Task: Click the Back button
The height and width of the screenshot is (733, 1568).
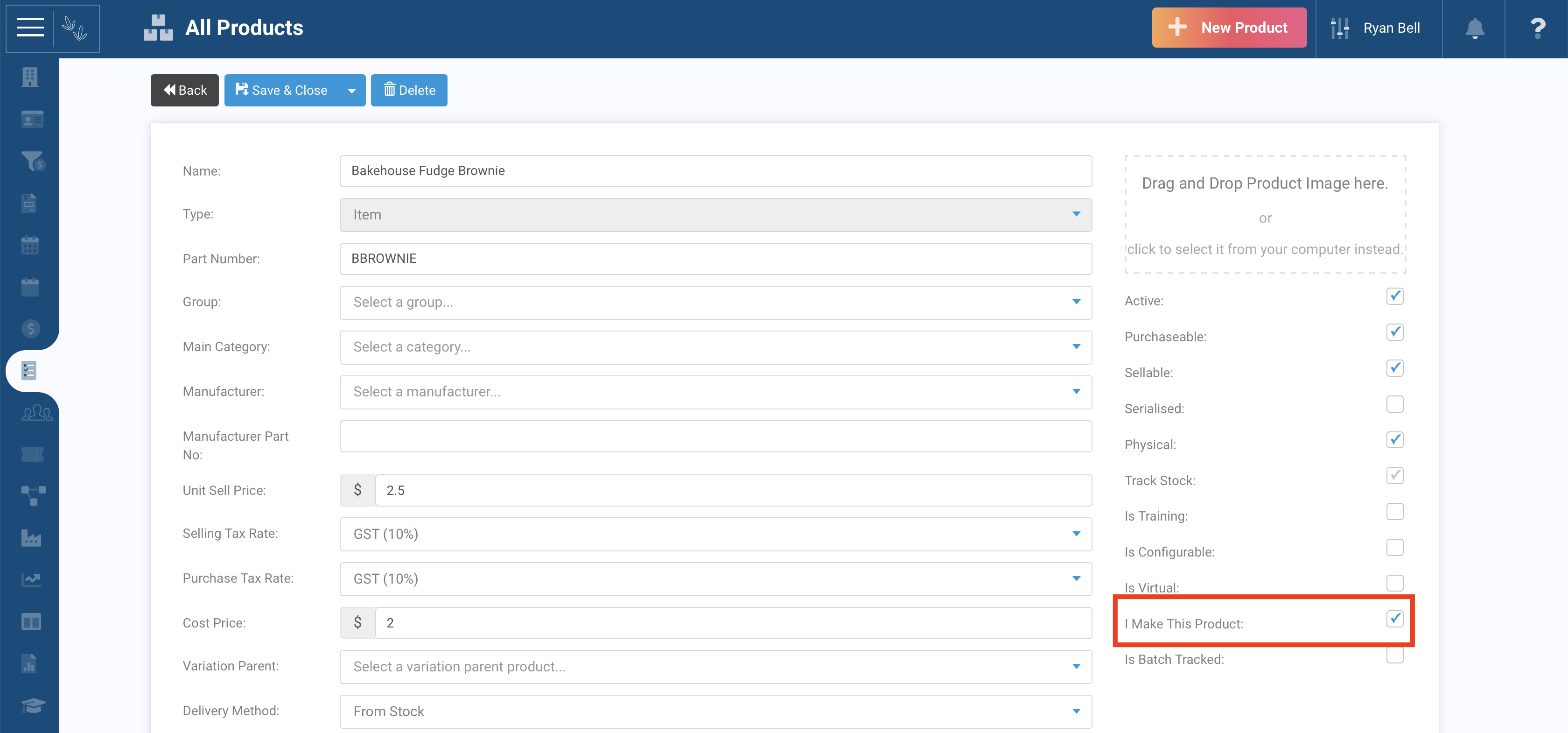Action: point(184,91)
